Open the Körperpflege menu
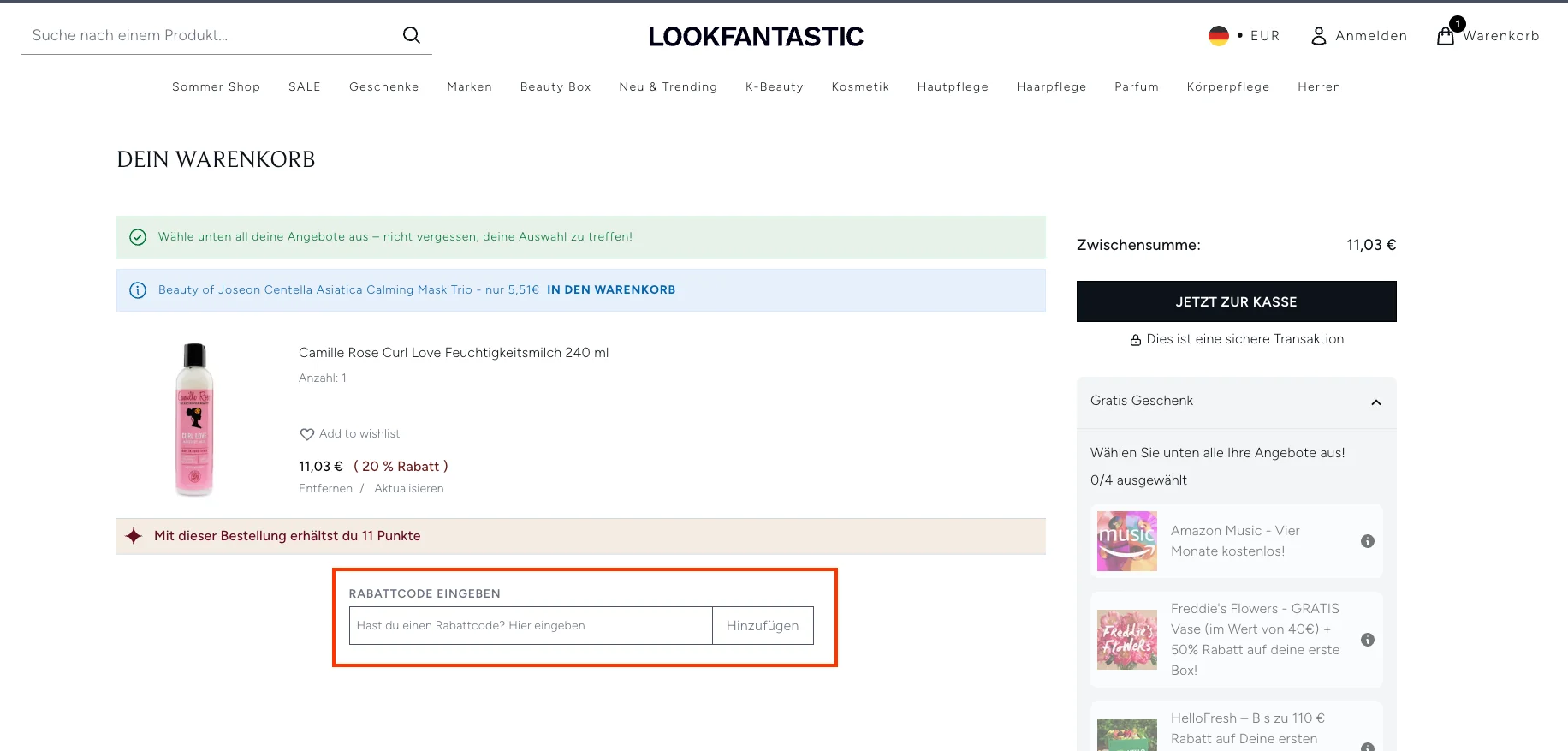 [1228, 86]
